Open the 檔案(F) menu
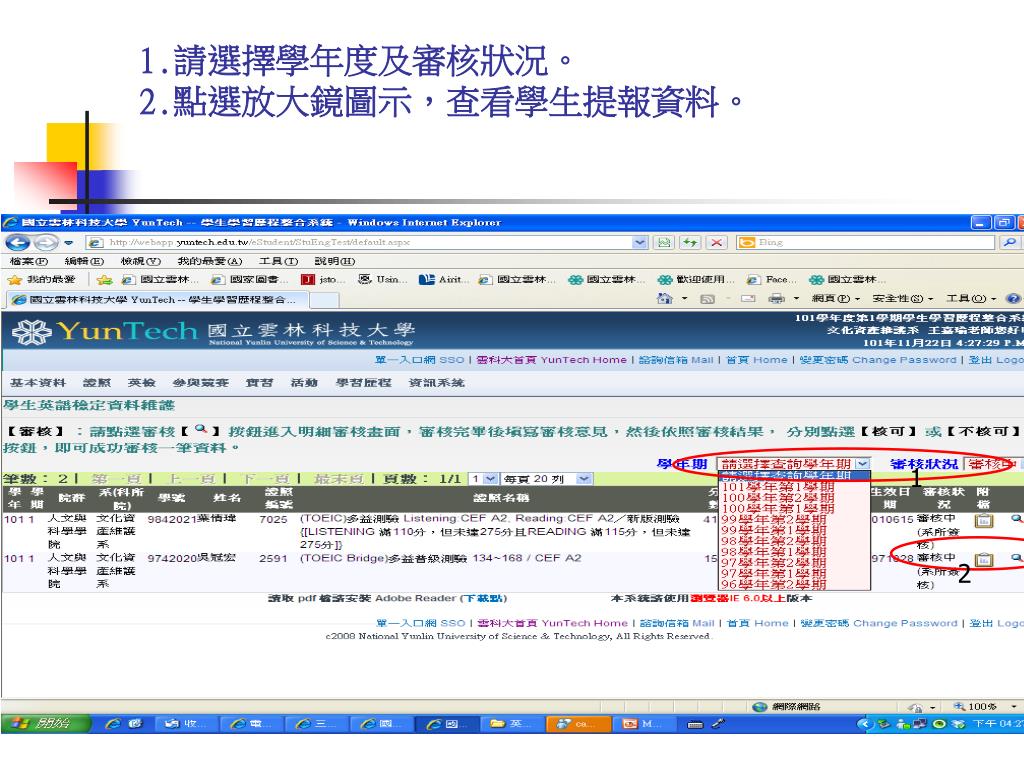 click(x=29, y=261)
